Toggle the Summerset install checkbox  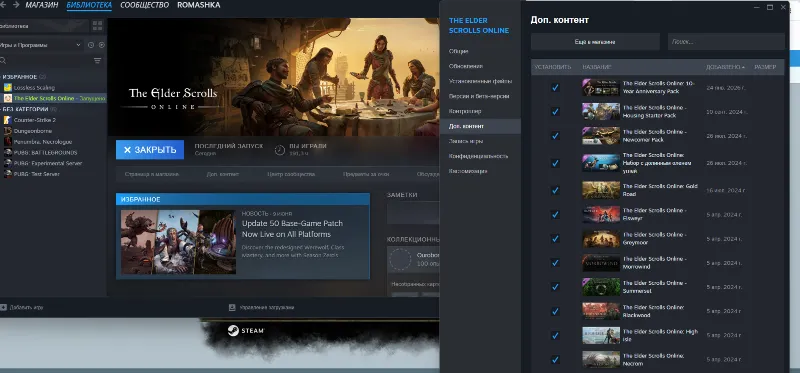click(x=555, y=287)
